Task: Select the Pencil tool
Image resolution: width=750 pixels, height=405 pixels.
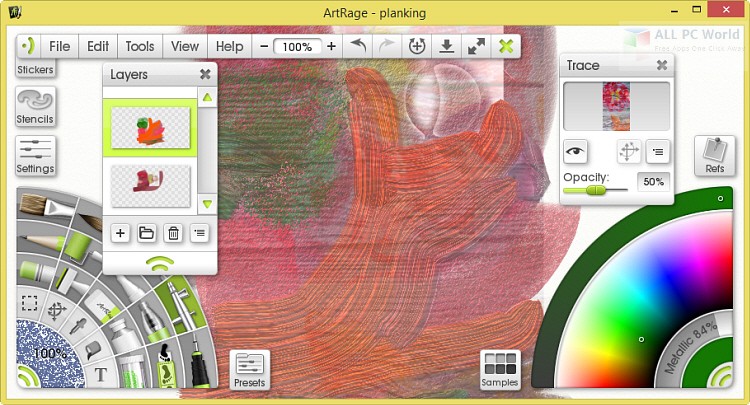Action: coord(41,239)
